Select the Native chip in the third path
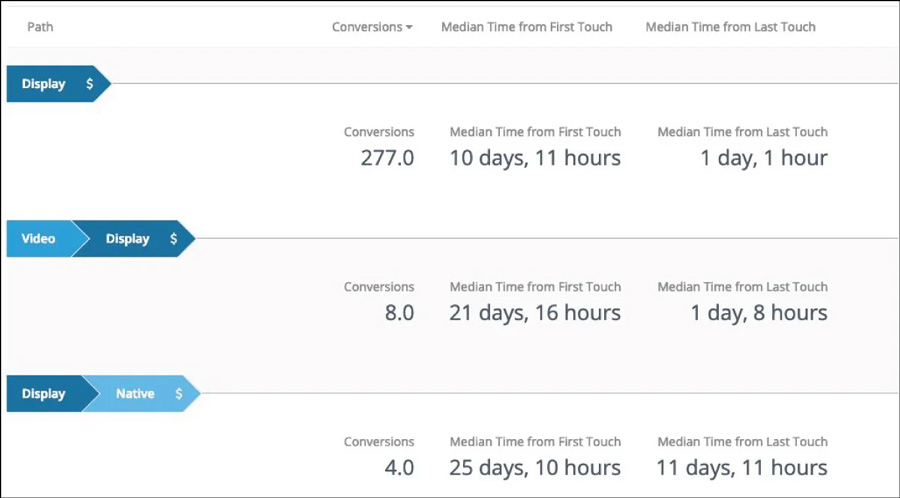The height and width of the screenshot is (498, 900). (x=135, y=394)
